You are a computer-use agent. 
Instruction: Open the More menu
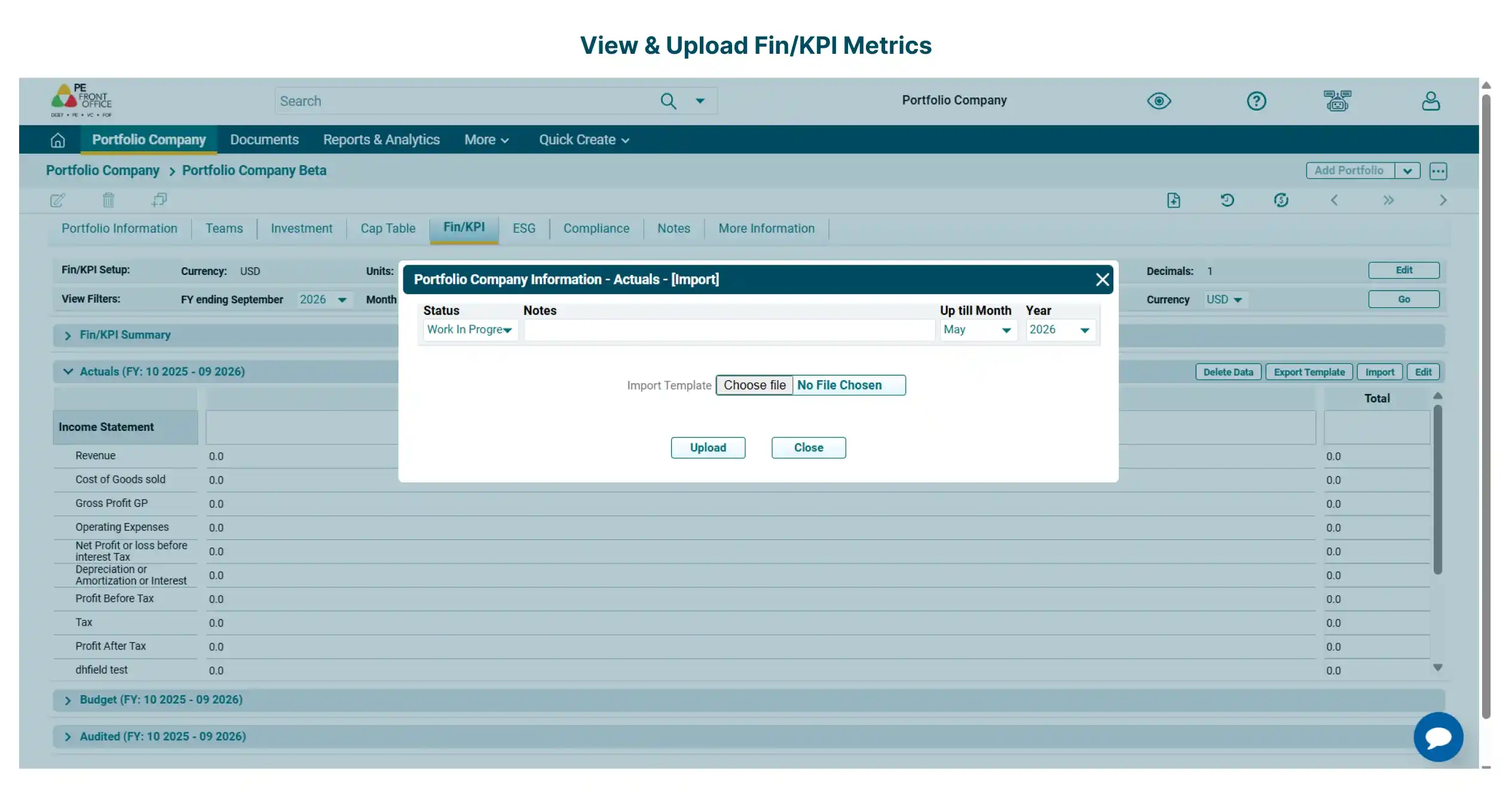coord(486,140)
